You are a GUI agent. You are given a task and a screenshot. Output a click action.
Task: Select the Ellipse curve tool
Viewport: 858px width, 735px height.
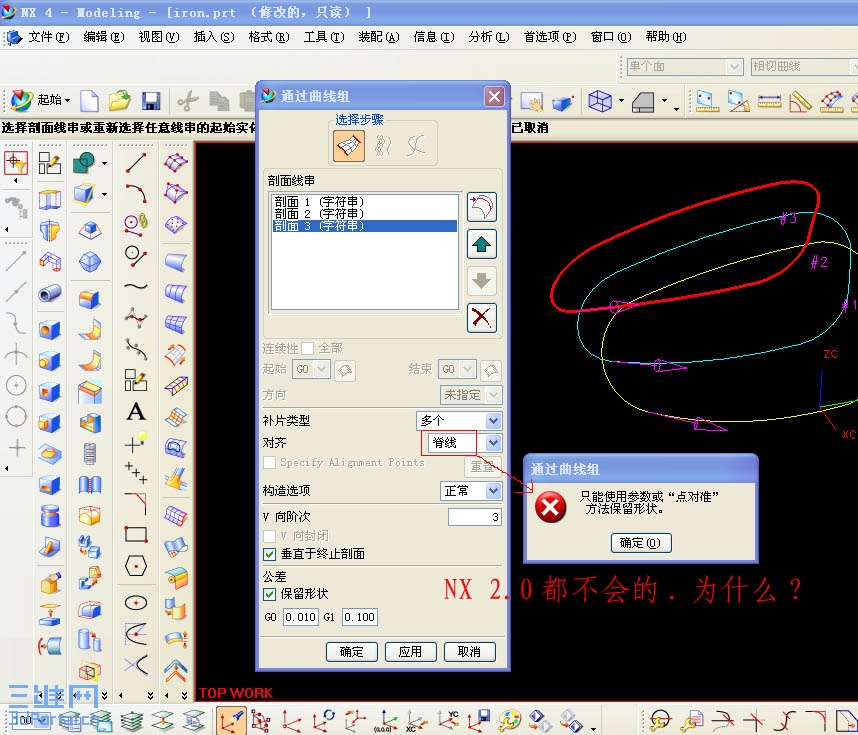[136, 603]
